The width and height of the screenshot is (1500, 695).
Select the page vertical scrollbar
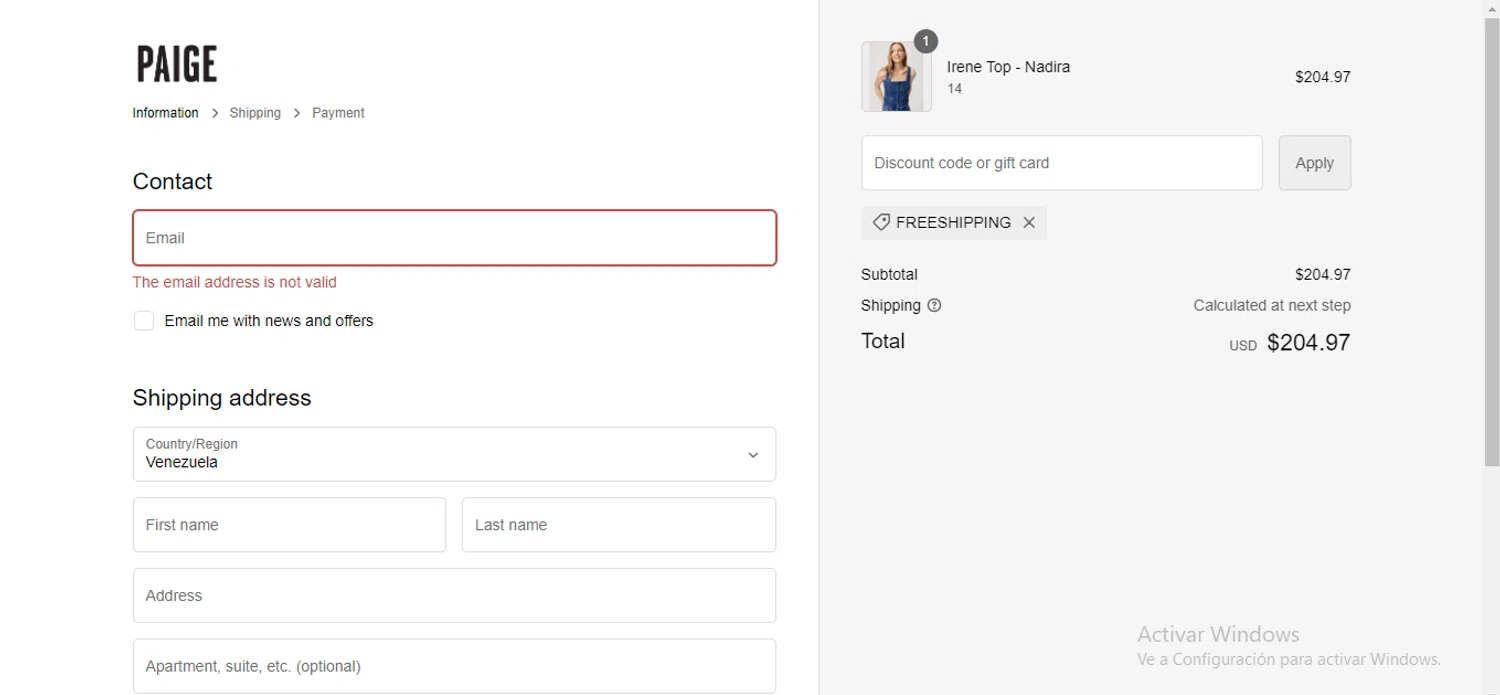(1492, 240)
